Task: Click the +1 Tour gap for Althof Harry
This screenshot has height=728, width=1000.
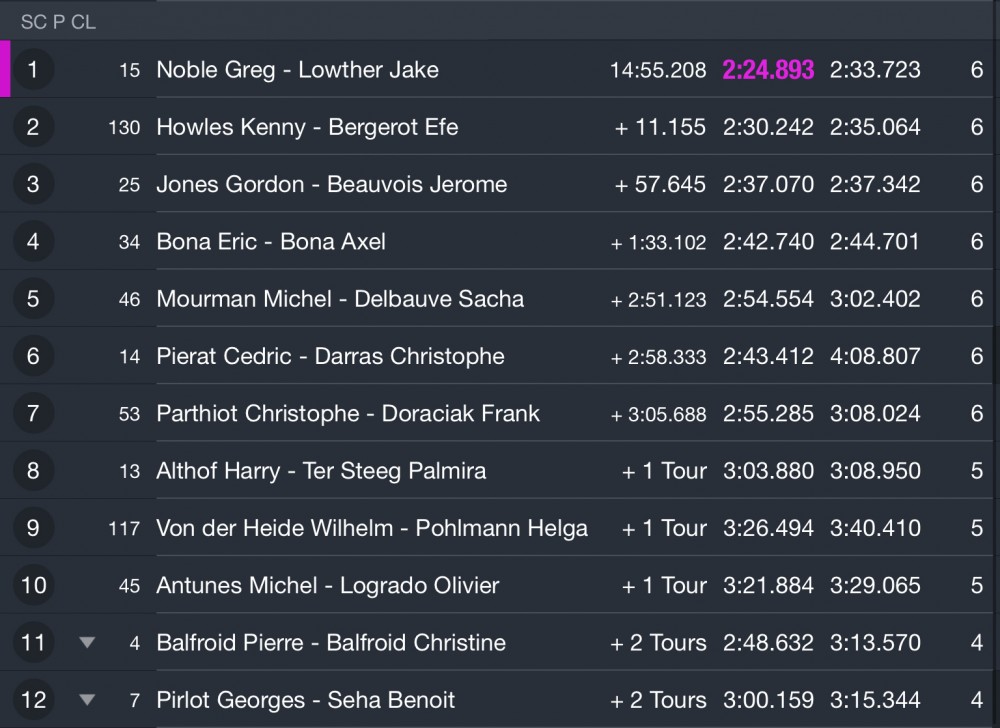Action: [664, 471]
